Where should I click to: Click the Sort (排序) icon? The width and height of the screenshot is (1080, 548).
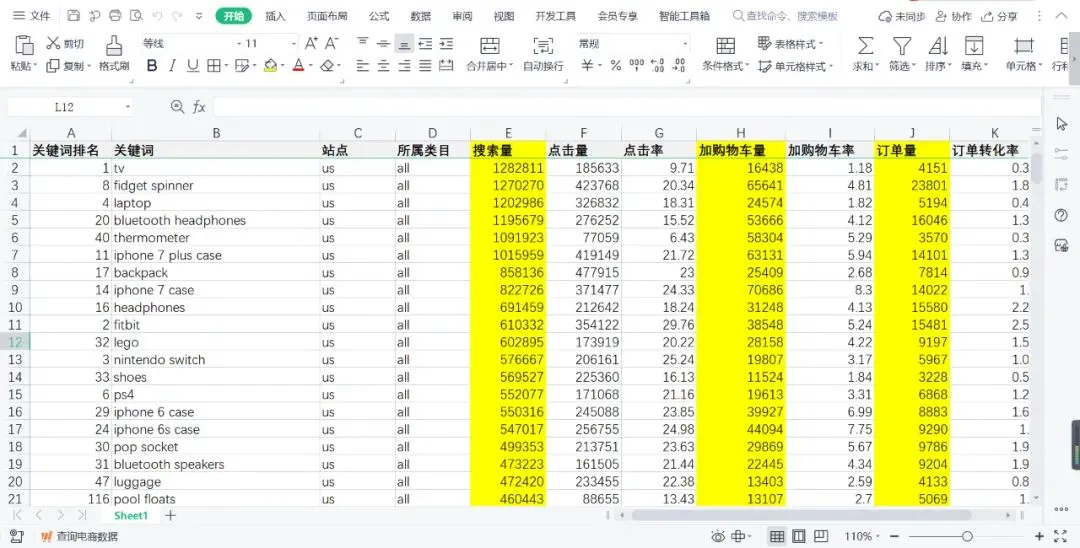coord(937,46)
